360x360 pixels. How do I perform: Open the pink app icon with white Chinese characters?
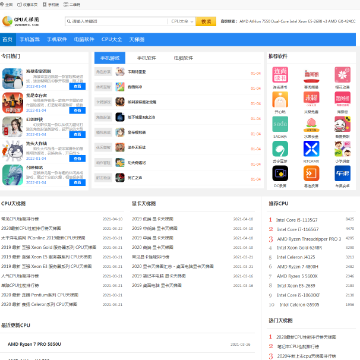pos(280,75)
